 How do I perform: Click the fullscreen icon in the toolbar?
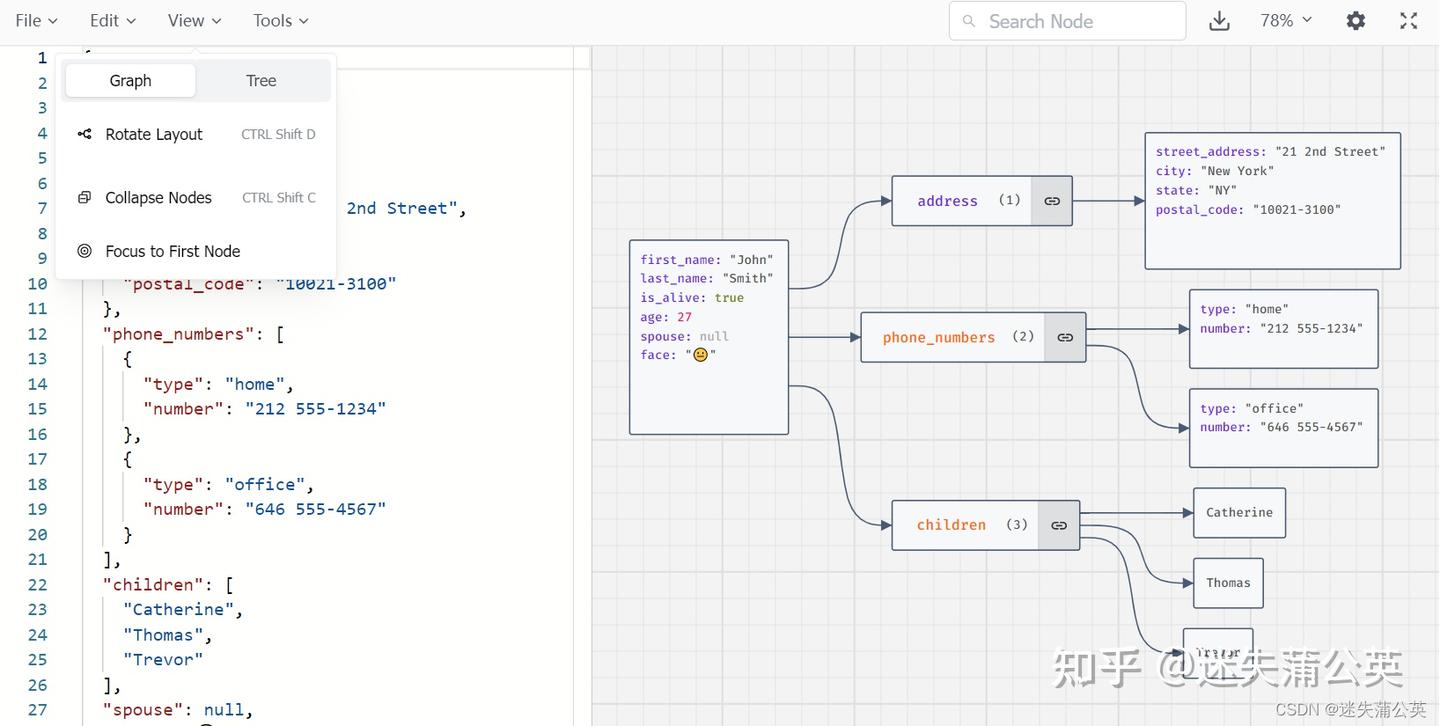(1409, 21)
